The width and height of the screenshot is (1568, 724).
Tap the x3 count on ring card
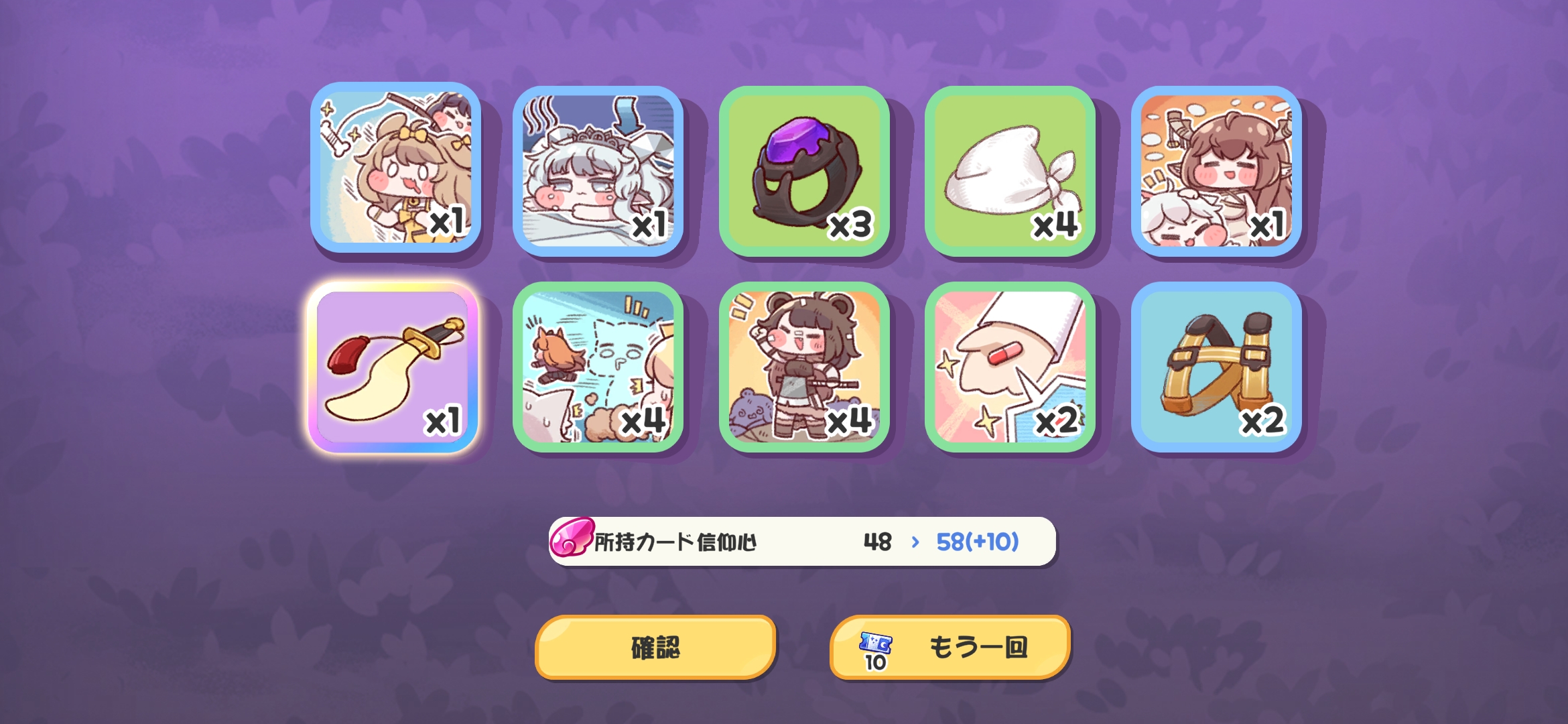tap(851, 225)
